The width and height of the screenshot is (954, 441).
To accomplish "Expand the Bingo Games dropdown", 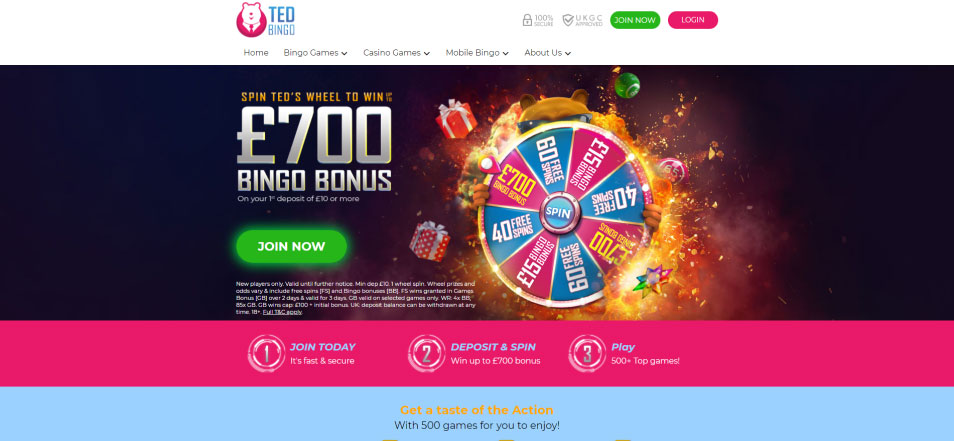I will click(x=315, y=53).
